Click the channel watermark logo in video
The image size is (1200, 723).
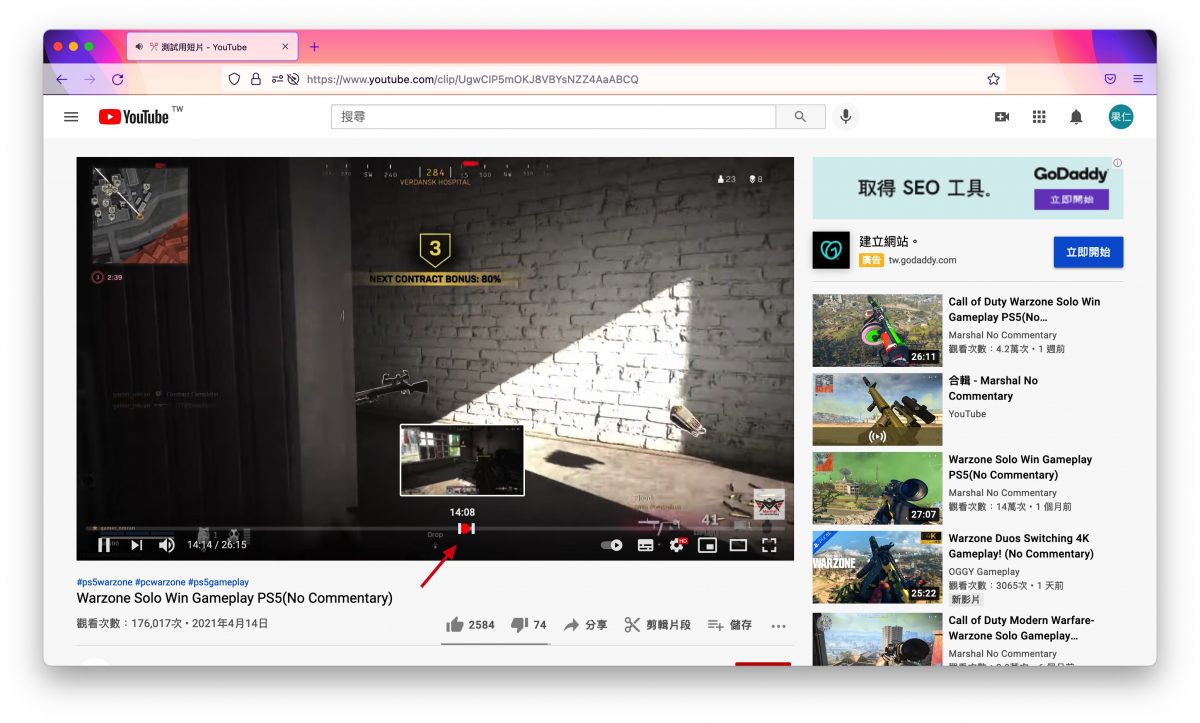coord(769,504)
